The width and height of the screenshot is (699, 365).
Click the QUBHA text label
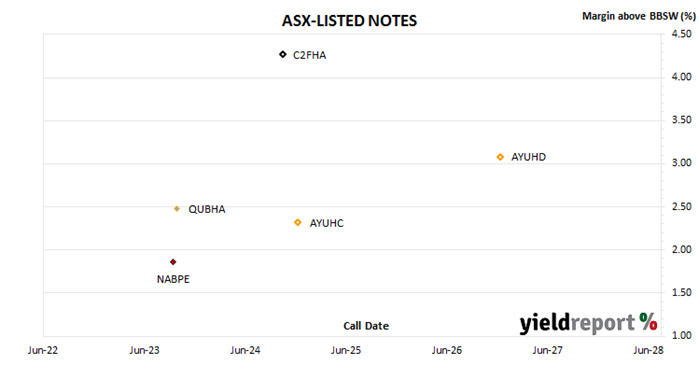pyautogui.click(x=207, y=209)
